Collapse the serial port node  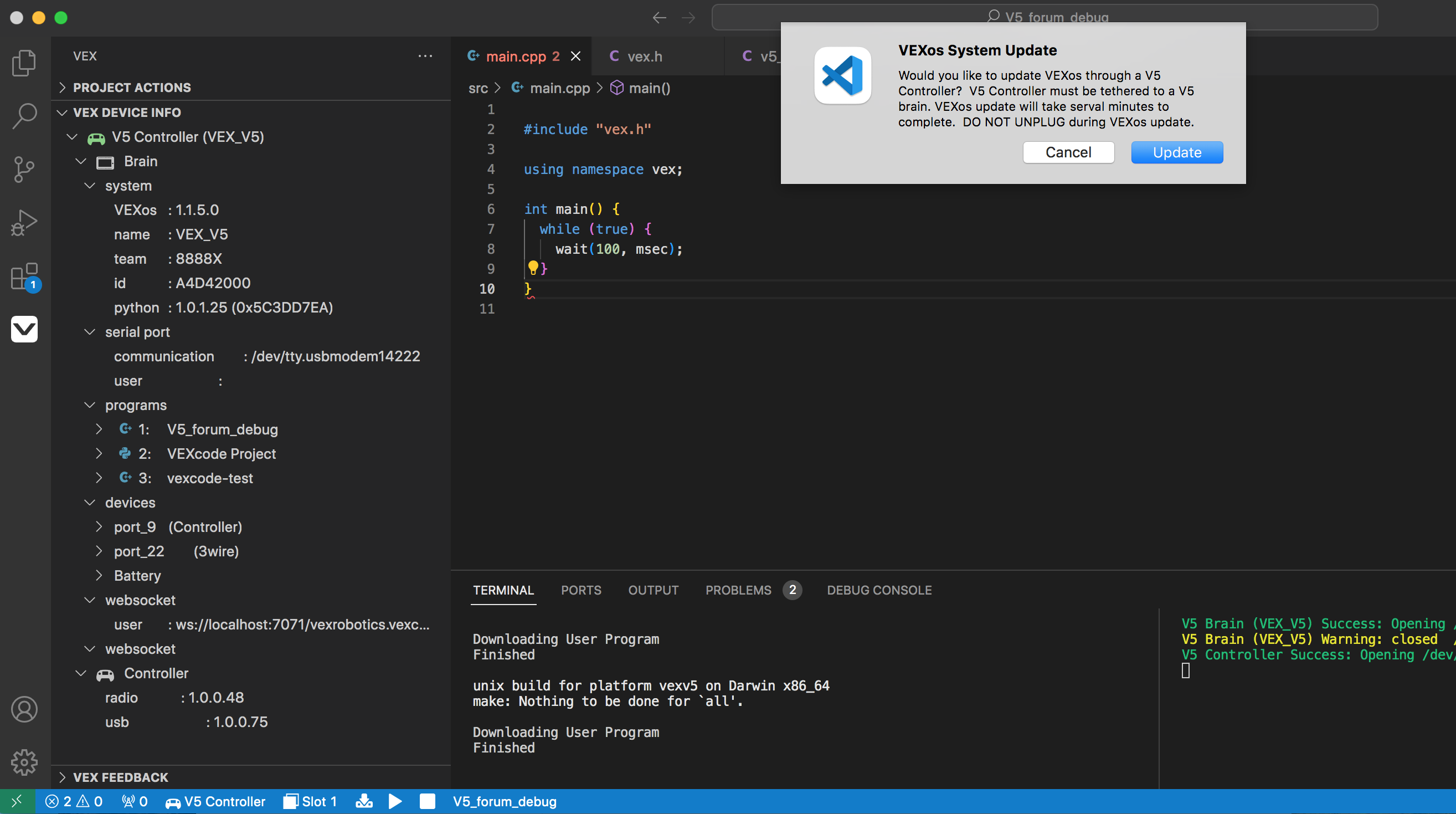click(x=90, y=332)
